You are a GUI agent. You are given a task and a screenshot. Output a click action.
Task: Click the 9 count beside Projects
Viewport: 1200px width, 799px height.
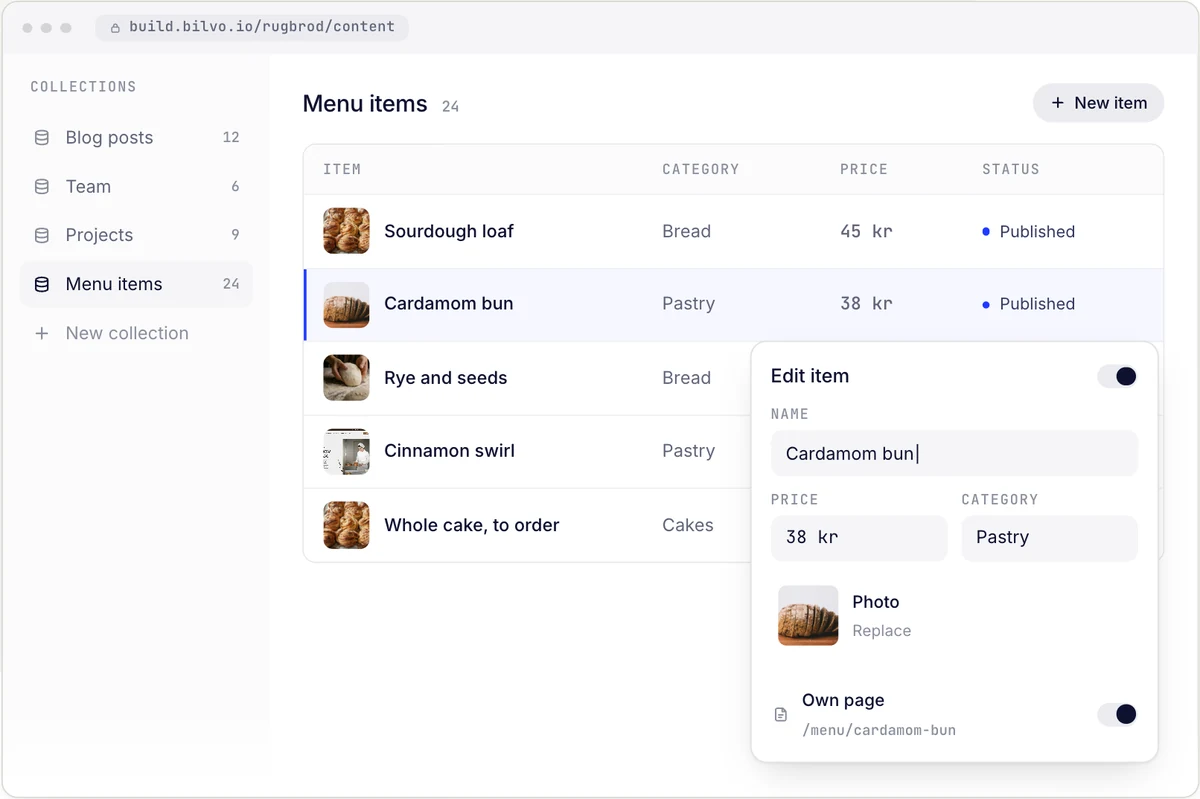tap(235, 236)
